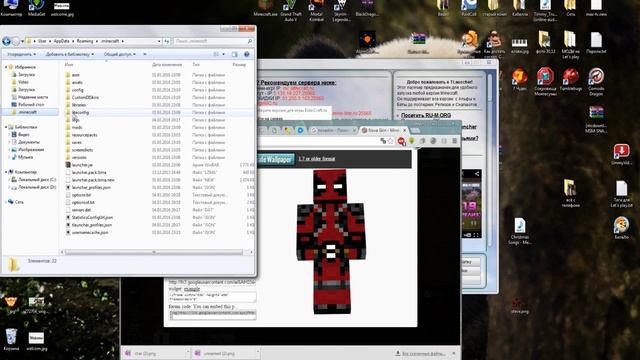Open the MediaGet desktop icon
640x360 pixels.
pyautogui.click(x=36, y=8)
